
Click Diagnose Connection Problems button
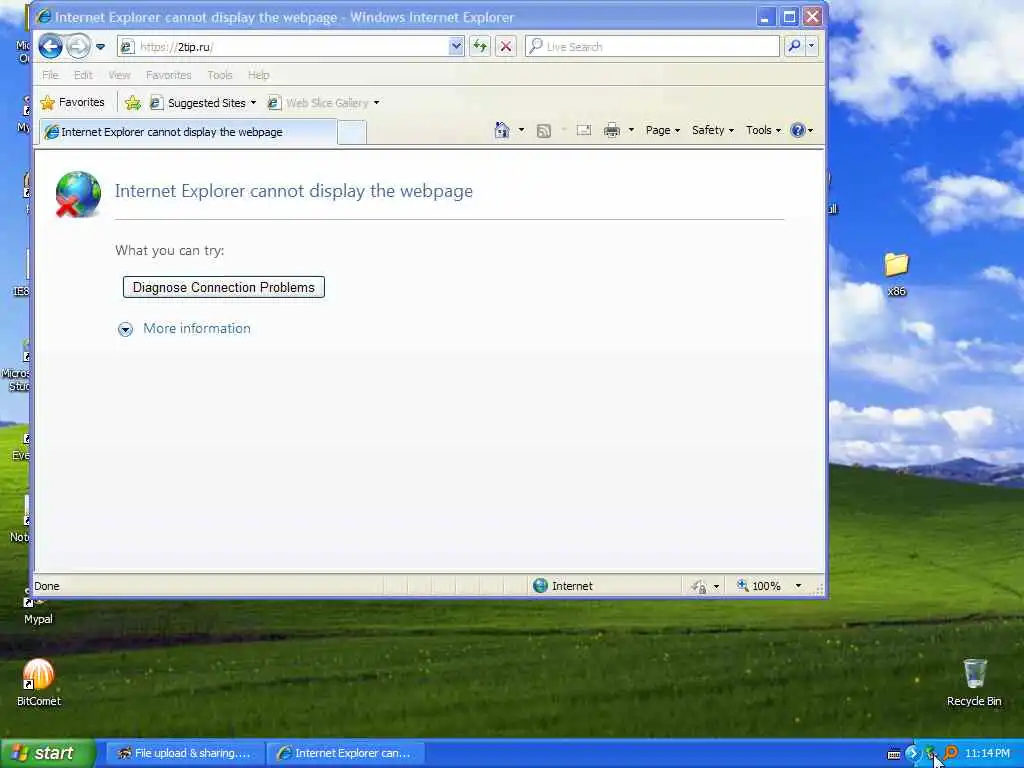pyautogui.click(x=224, y=287)
